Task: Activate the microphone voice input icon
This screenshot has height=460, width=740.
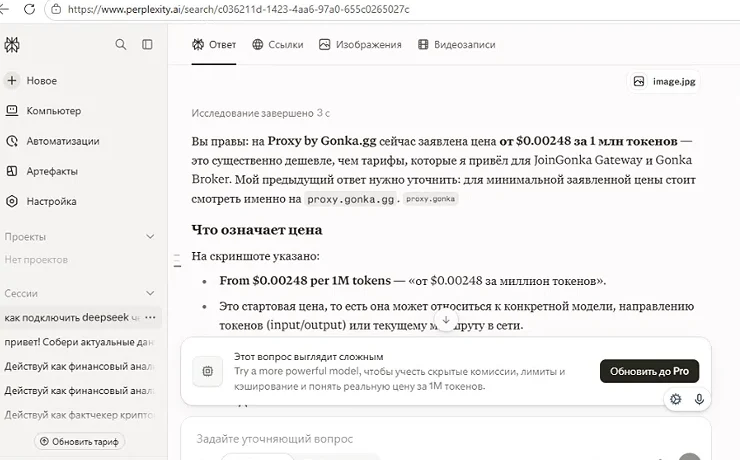Action: point(699,399)
